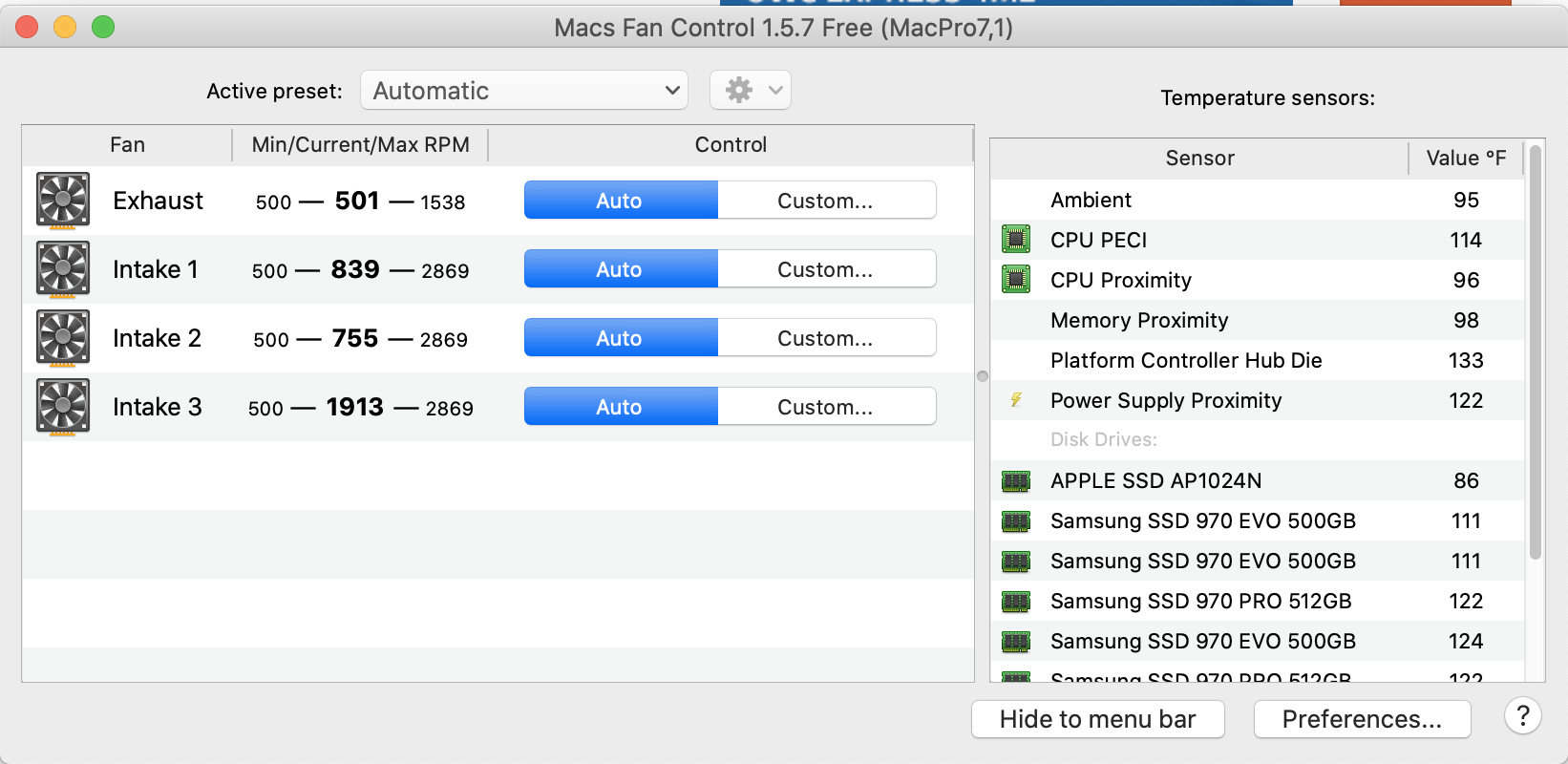Click the Sensor column header

pyautogui.click(x=1199, y=159)
